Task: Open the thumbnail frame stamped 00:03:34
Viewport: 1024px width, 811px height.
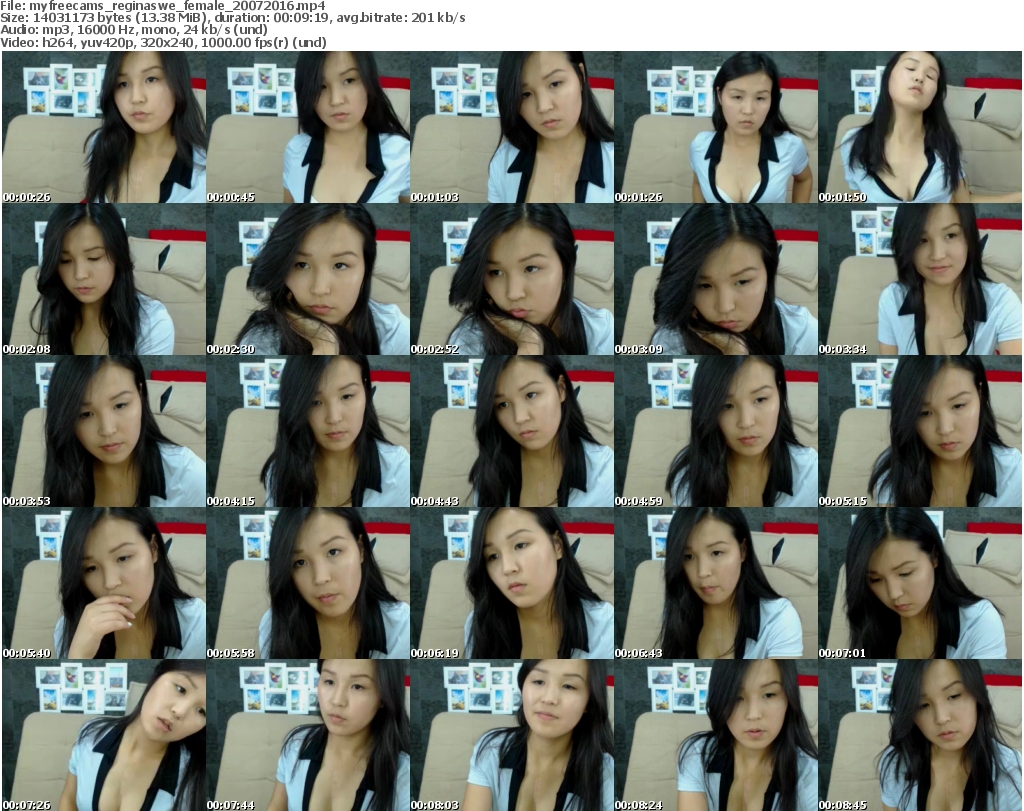Action: 920,279
